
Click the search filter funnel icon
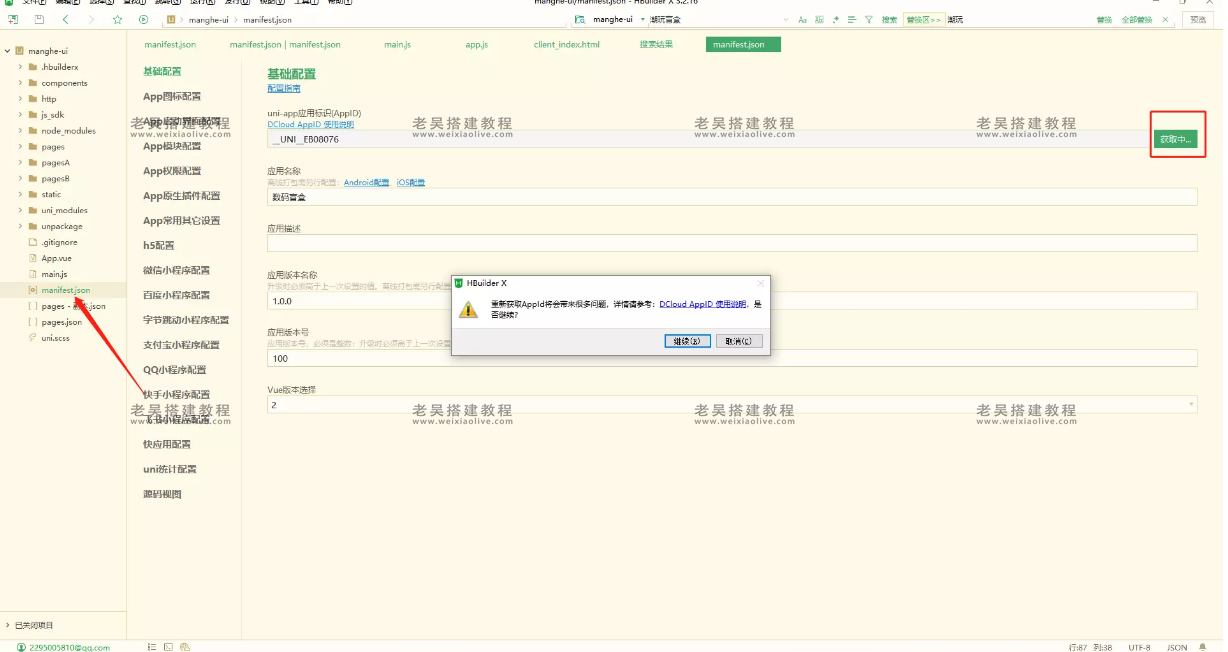tap(867, 20)
